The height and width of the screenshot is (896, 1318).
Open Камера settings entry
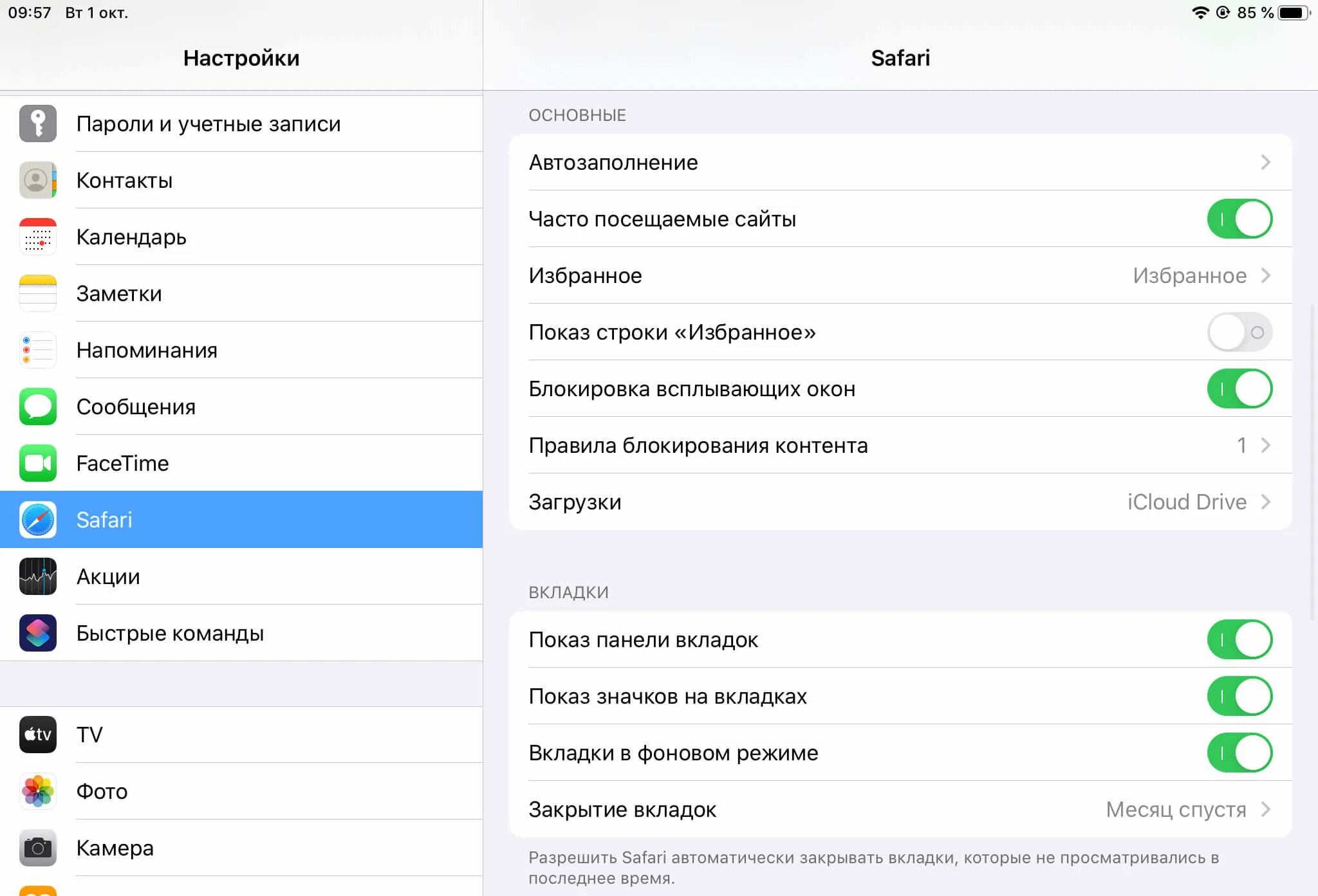[241, 848]
